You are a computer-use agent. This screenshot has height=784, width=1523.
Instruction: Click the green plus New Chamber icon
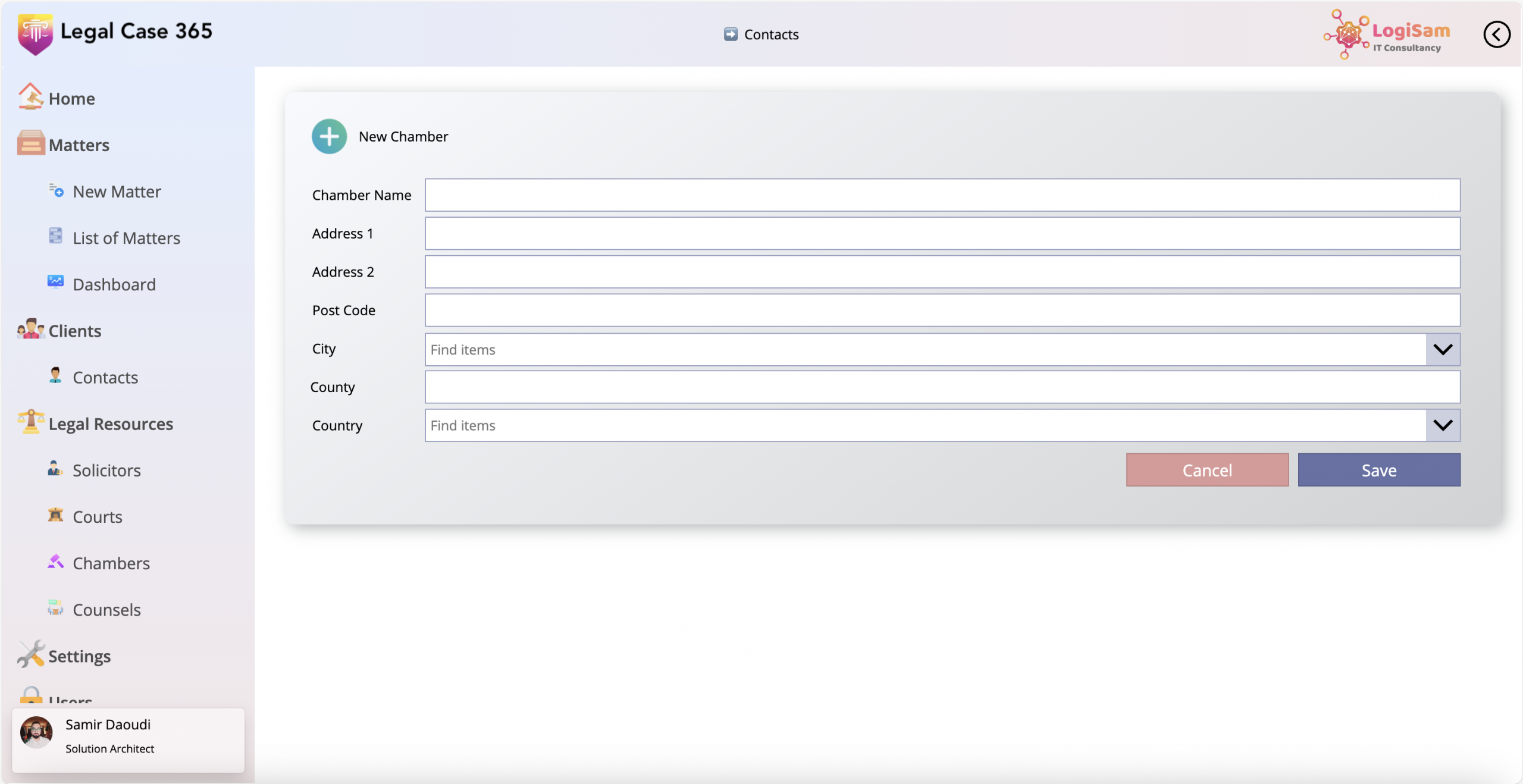point(329,136)
